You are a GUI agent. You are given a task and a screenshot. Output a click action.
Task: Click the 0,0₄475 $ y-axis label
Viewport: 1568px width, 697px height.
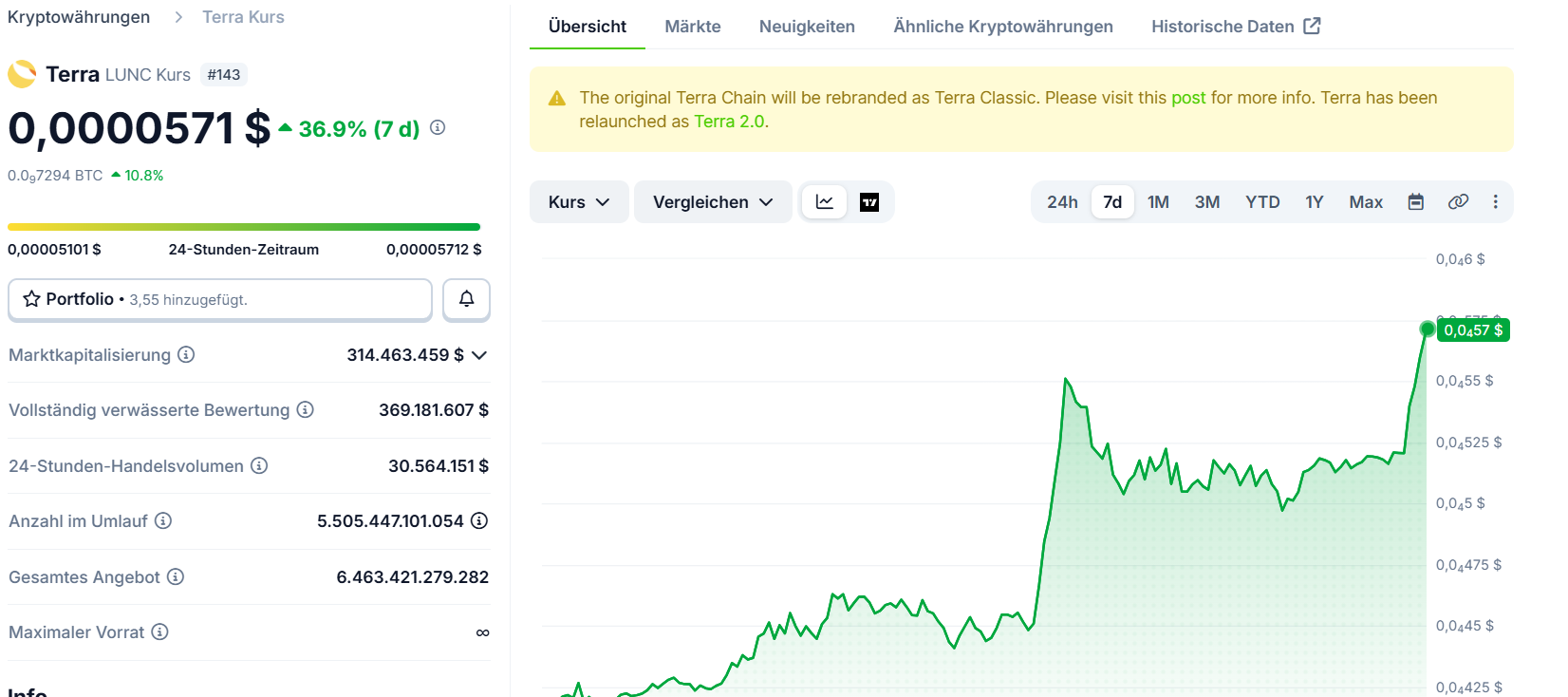point(1468,565)
